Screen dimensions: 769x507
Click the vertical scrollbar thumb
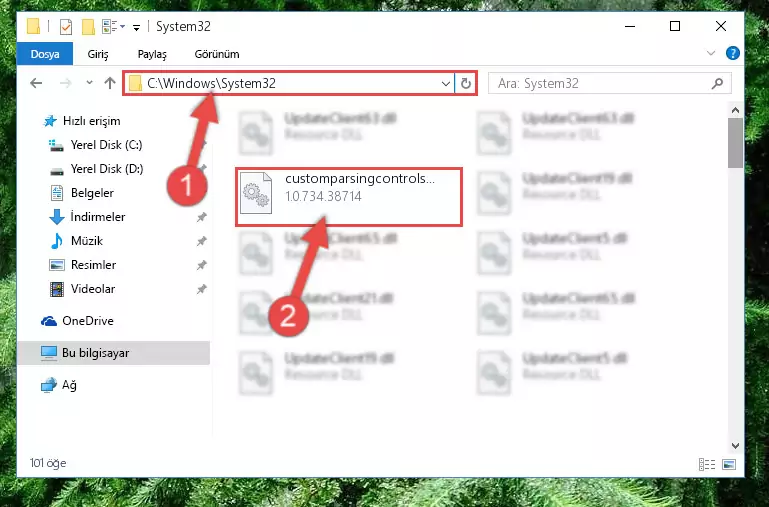tap(735, 143)
